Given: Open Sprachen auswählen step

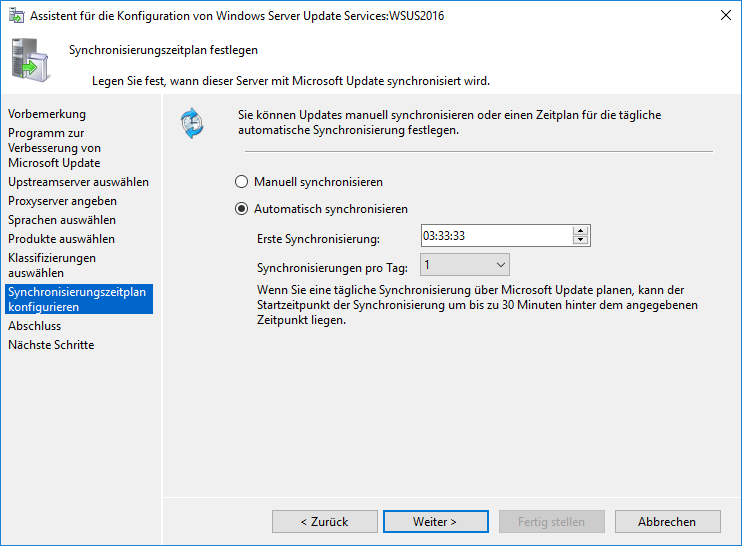Looking at the screenshot, I should (x=62, y=220).
